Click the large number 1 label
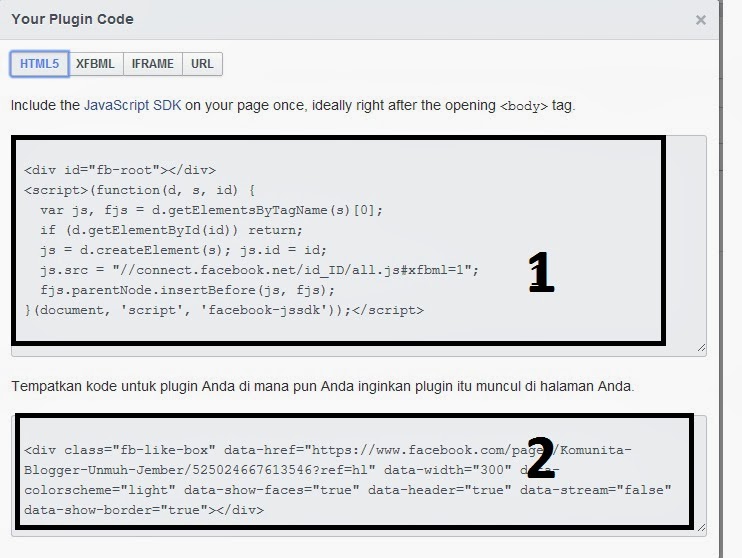Image resolution: width=742 pixels, height=558 pixels. tap(540, 272)
